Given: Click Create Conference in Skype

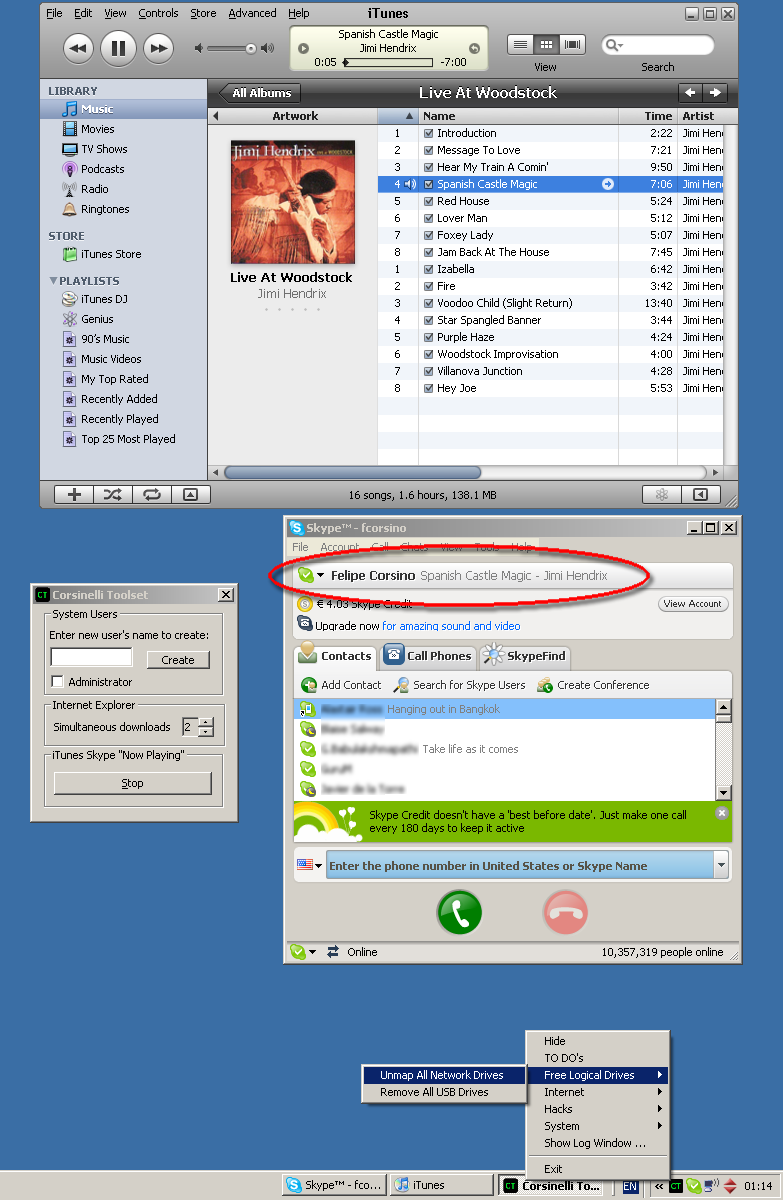Looking at the screenshot, I should click(x=593, y=685).
